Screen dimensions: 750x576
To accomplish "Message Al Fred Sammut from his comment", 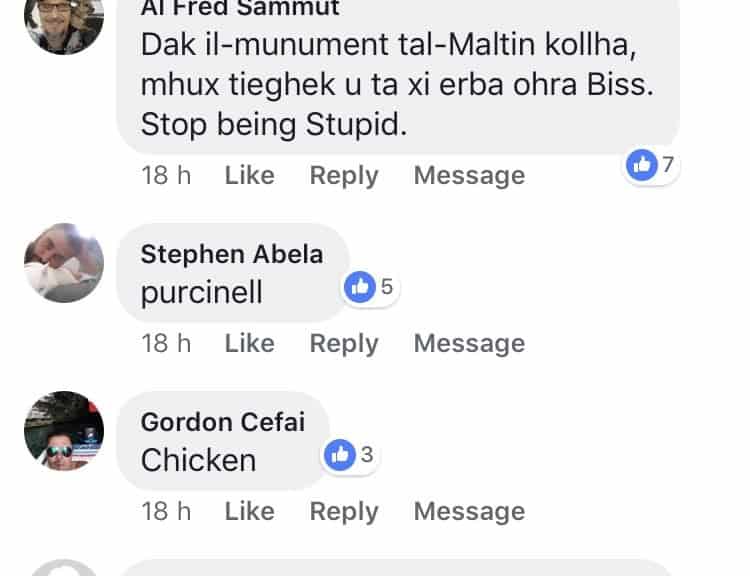I will pyautogui.click(x=469, y=175).
